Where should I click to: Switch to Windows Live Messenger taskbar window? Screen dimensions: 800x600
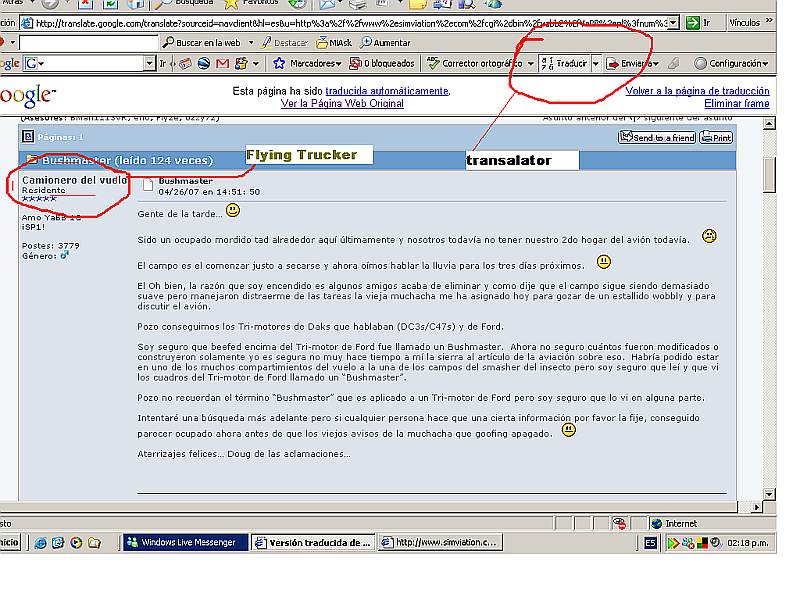(185, 542)
